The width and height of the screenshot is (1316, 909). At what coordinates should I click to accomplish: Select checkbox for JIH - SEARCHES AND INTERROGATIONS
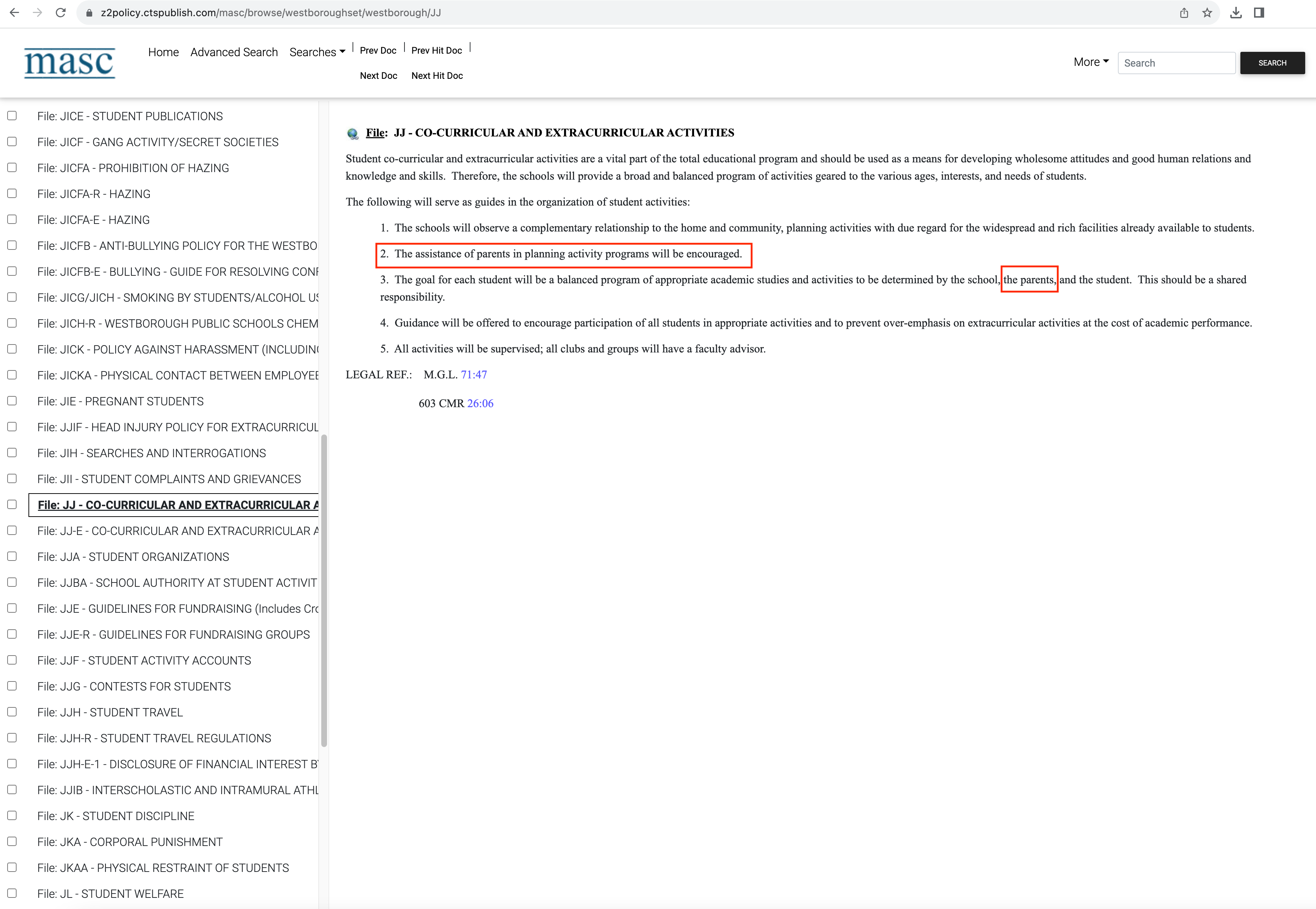12,453
